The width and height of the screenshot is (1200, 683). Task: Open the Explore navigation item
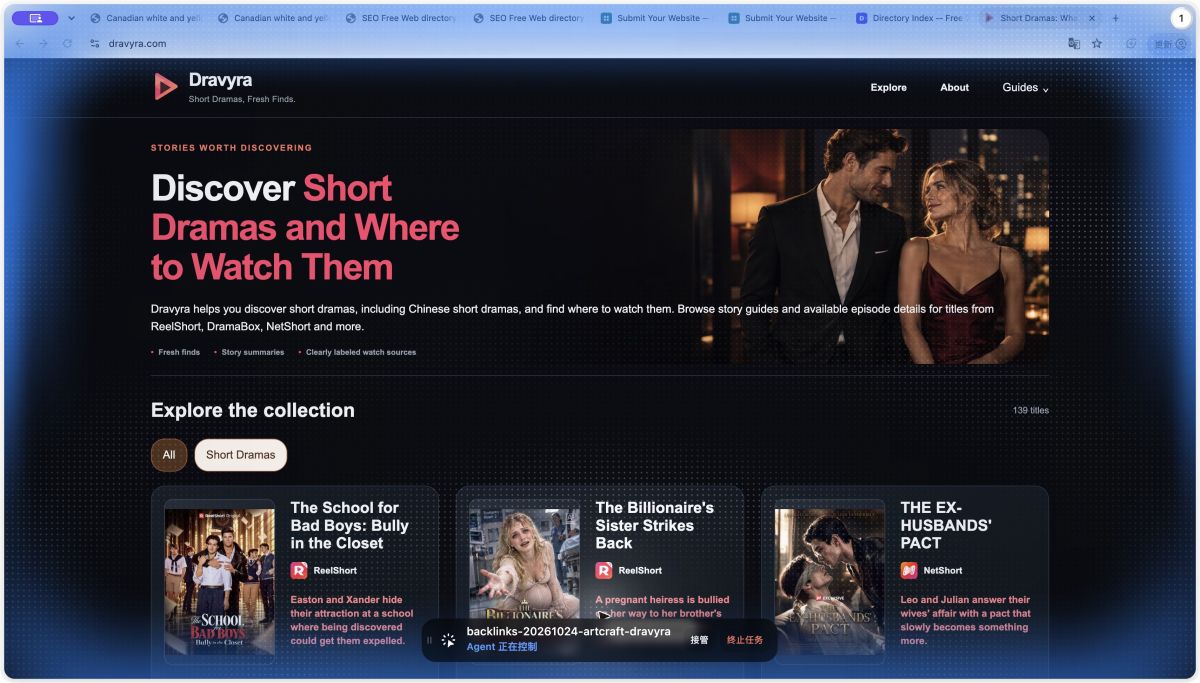click(888, 88)
